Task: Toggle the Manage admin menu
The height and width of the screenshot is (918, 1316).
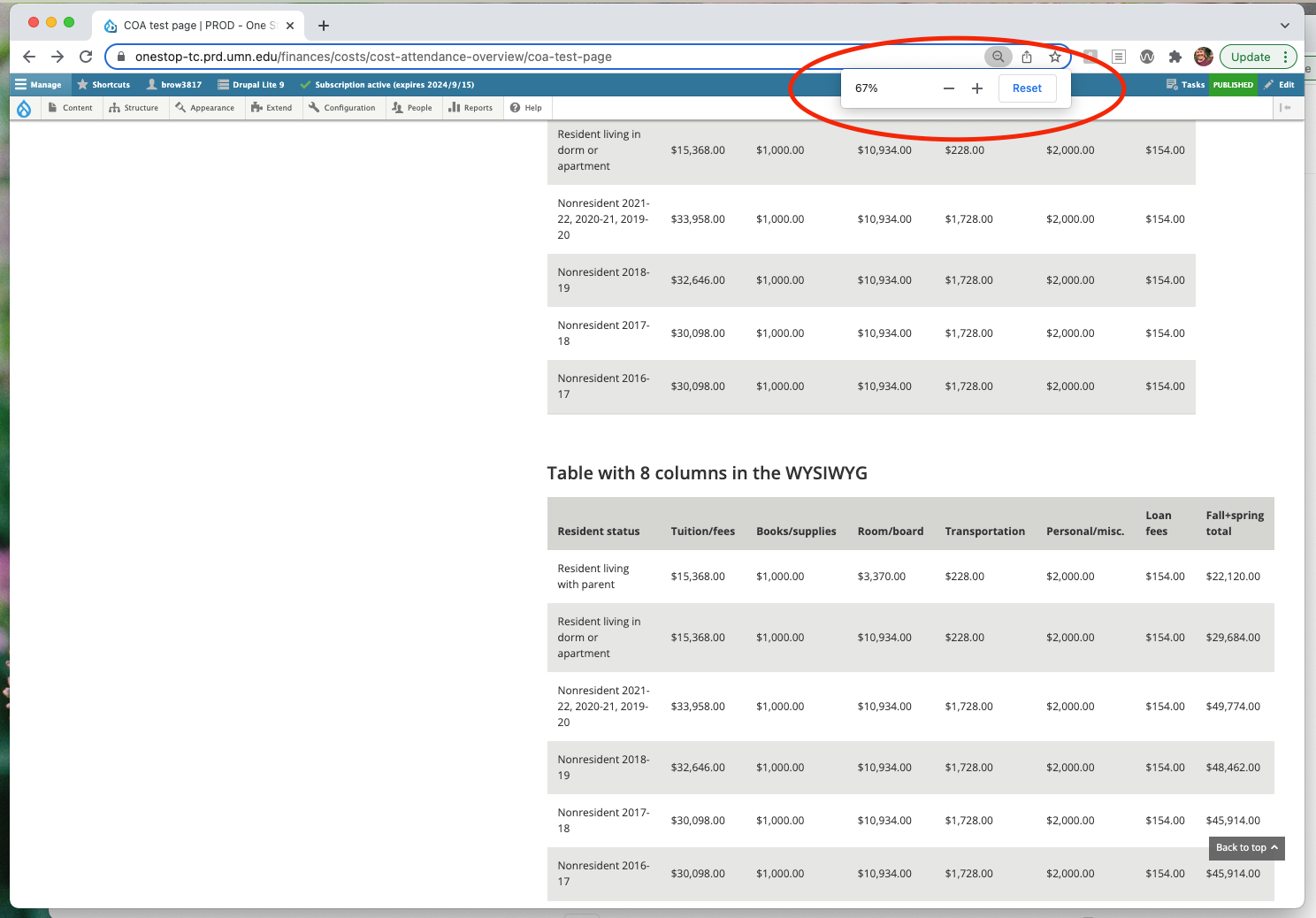Action: click(38, 85)
